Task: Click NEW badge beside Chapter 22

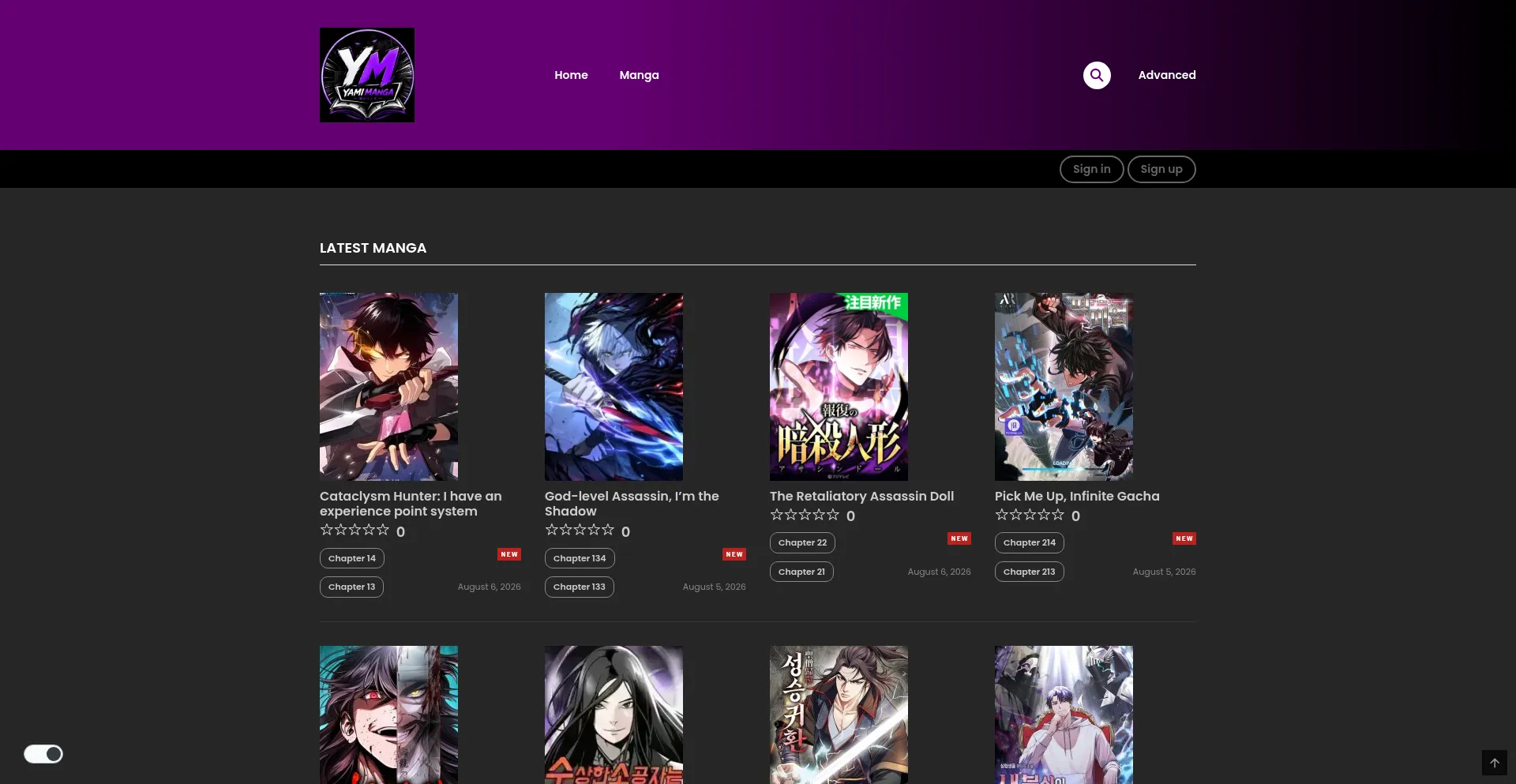Action: [x=959, y=538]
